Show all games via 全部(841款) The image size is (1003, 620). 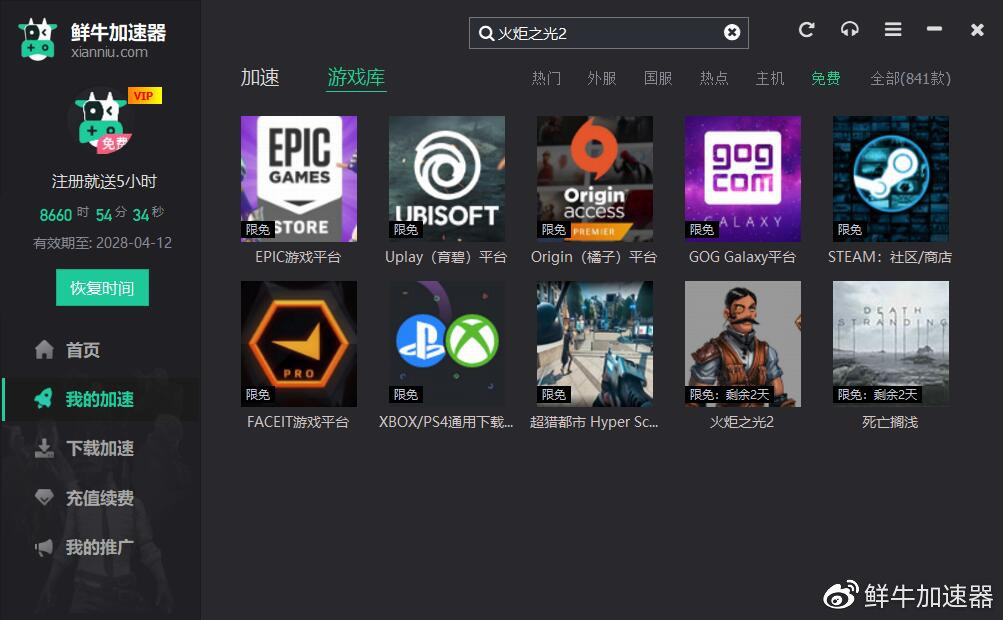pos(910,78)
